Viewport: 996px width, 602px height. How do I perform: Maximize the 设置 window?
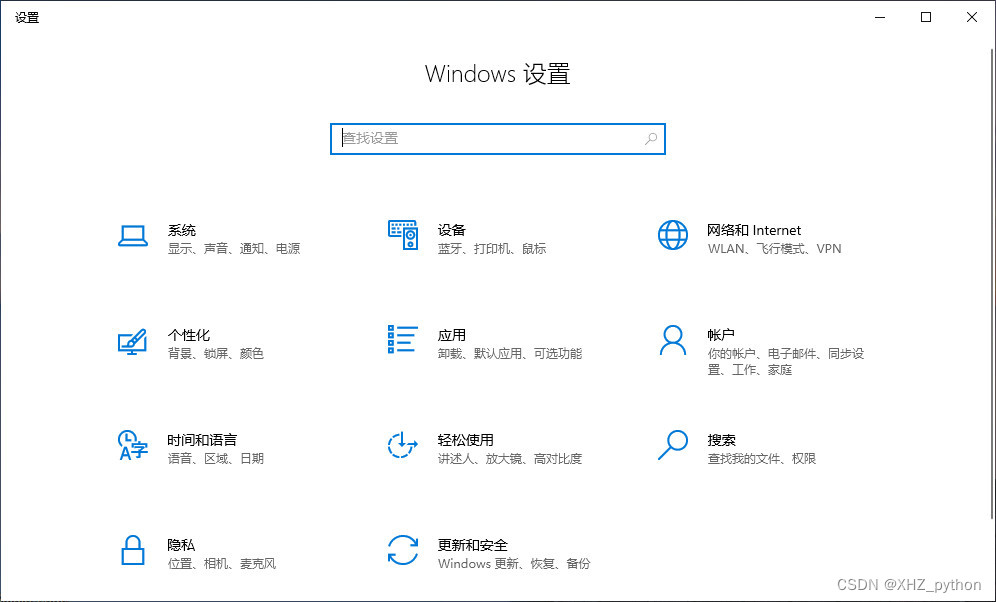click(x=925, y=17)
